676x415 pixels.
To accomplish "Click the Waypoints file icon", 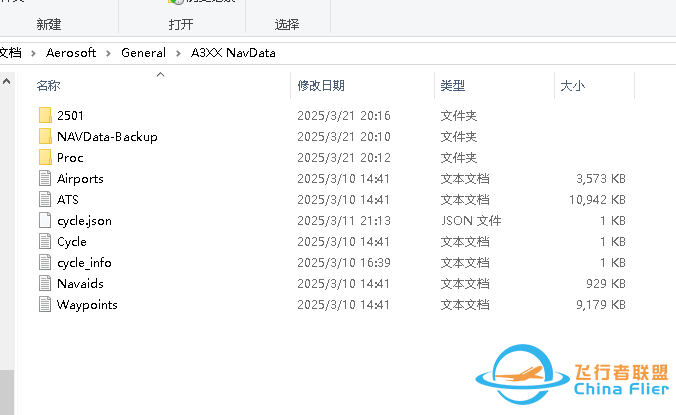I will [45, 305].
